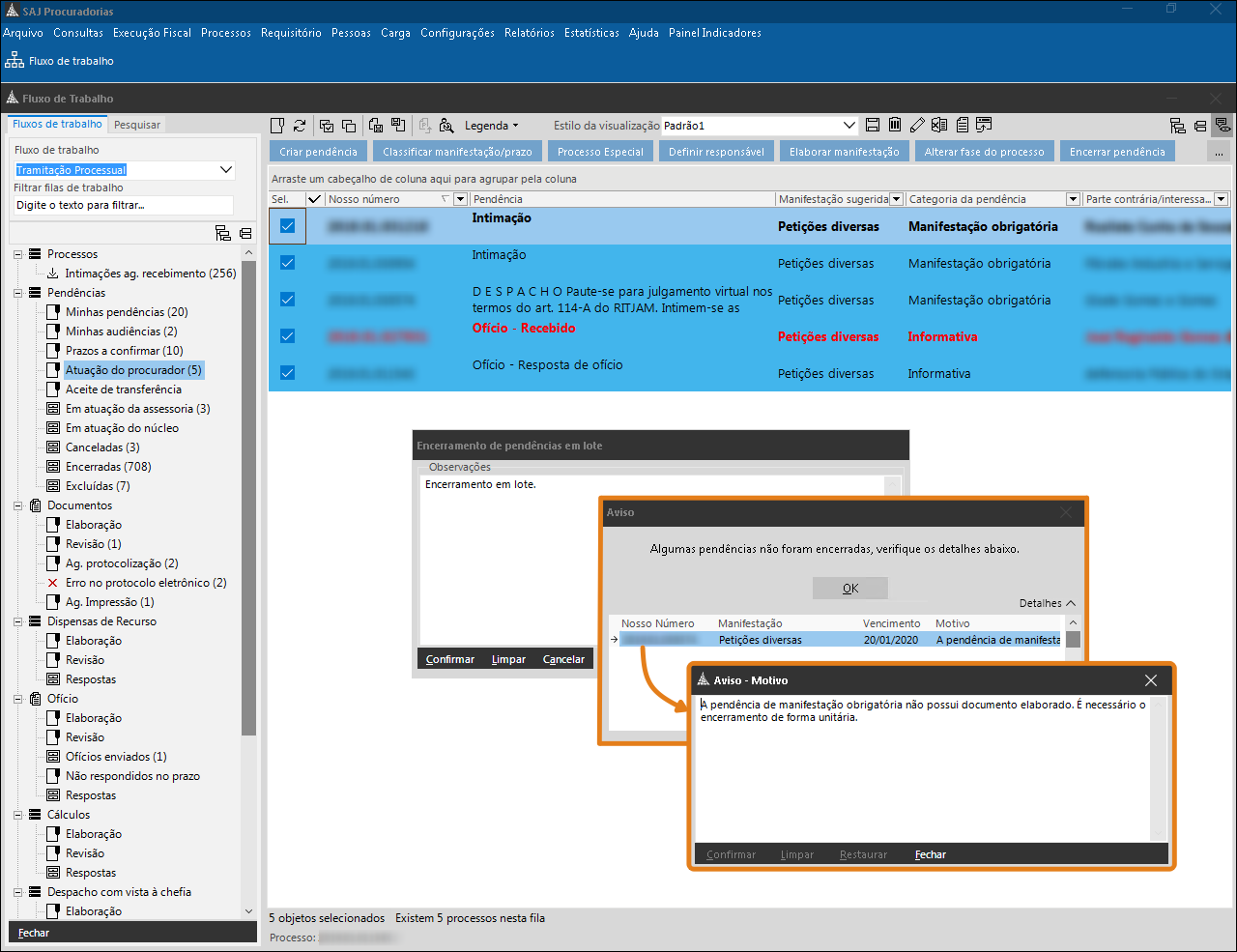1237x952 pixels.
Task: Click the pencil edit icon in the toolbar
Action: pyautogui.click(x=917, y=125)
